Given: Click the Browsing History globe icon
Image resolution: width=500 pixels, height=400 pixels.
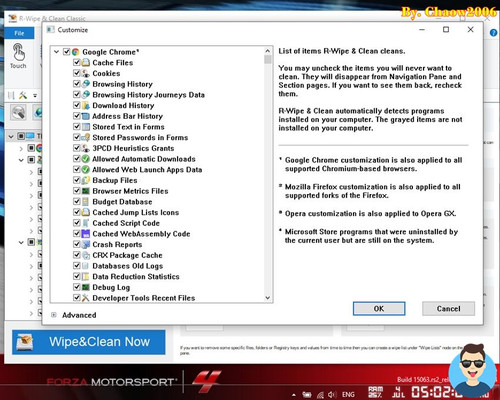Looking at the screenshot, I should pos(86,84).
